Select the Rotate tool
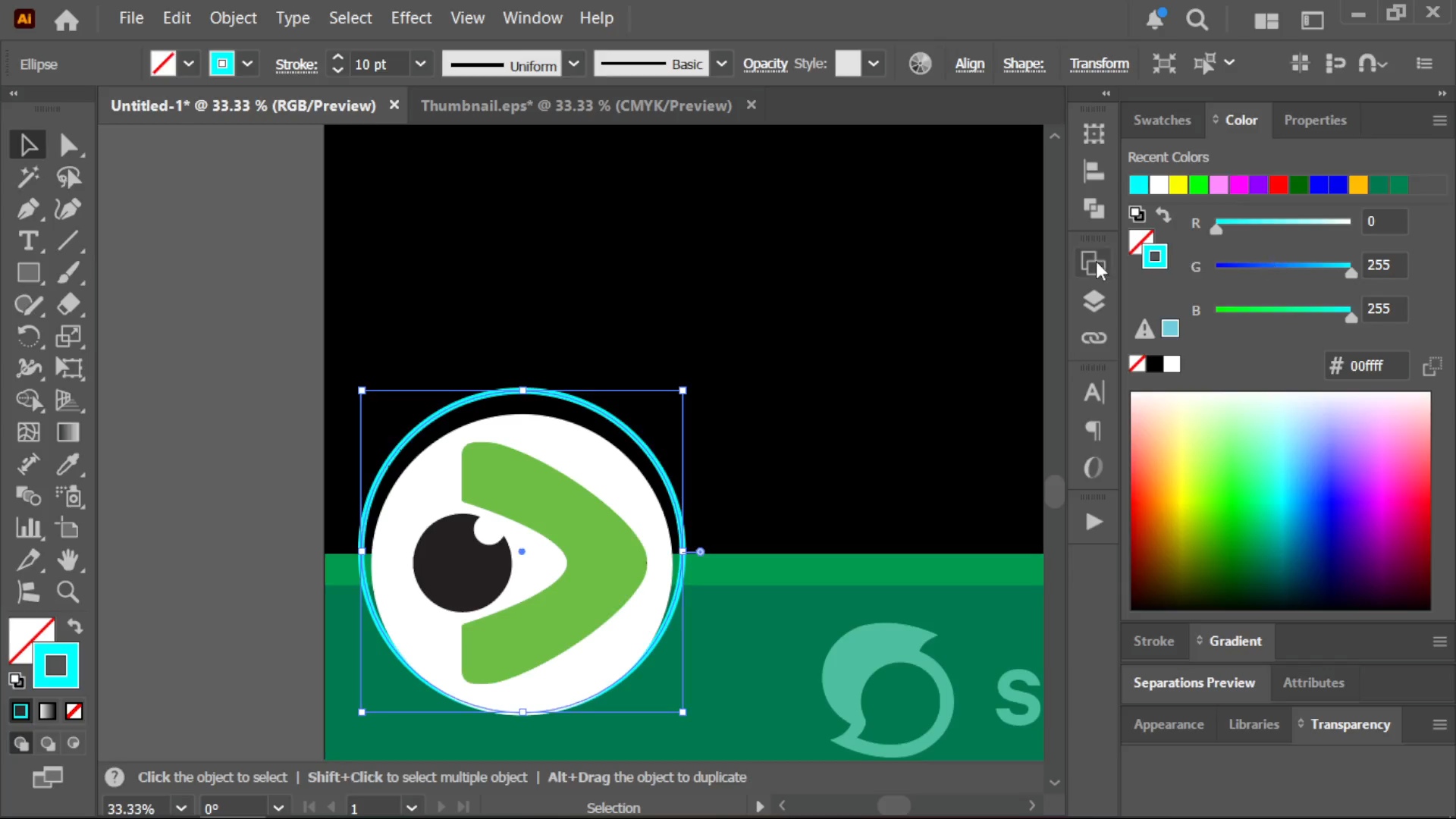 click(x=28, y=337)
